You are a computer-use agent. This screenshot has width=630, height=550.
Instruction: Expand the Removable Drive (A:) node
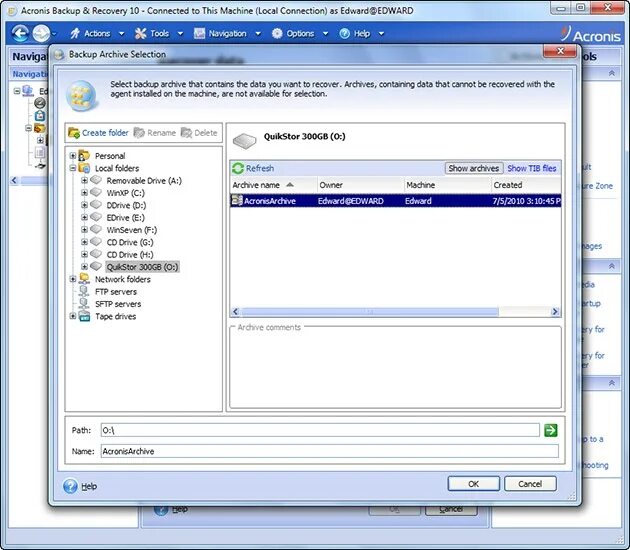[x=84, y=181]
